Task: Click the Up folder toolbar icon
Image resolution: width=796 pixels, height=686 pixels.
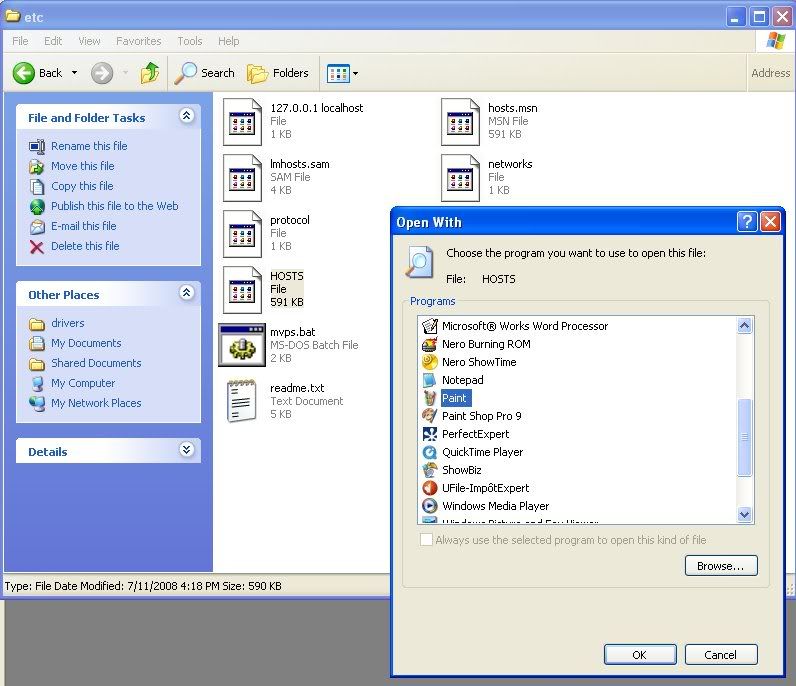Action: click(x=150, y=73)
